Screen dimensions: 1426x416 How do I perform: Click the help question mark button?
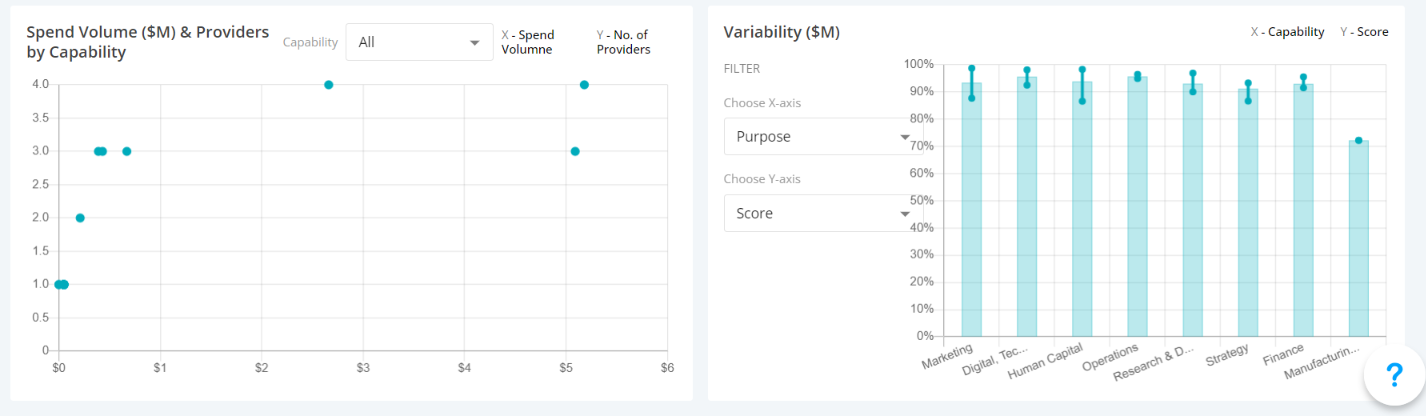tap(1395, 376)
